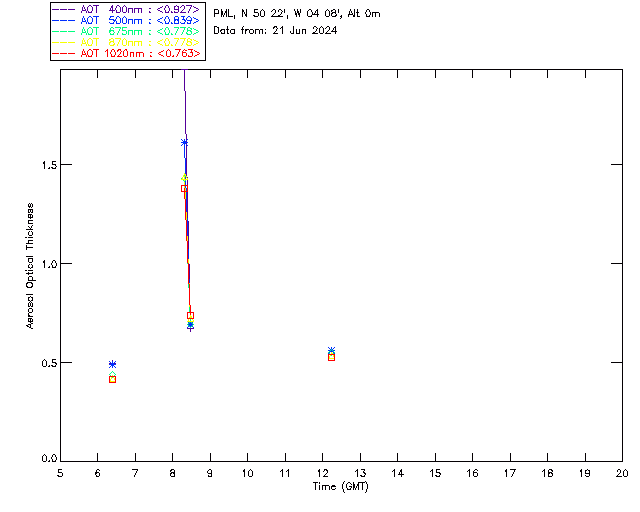Click the blue asterisk marker near 1.6 AOT

184,142
